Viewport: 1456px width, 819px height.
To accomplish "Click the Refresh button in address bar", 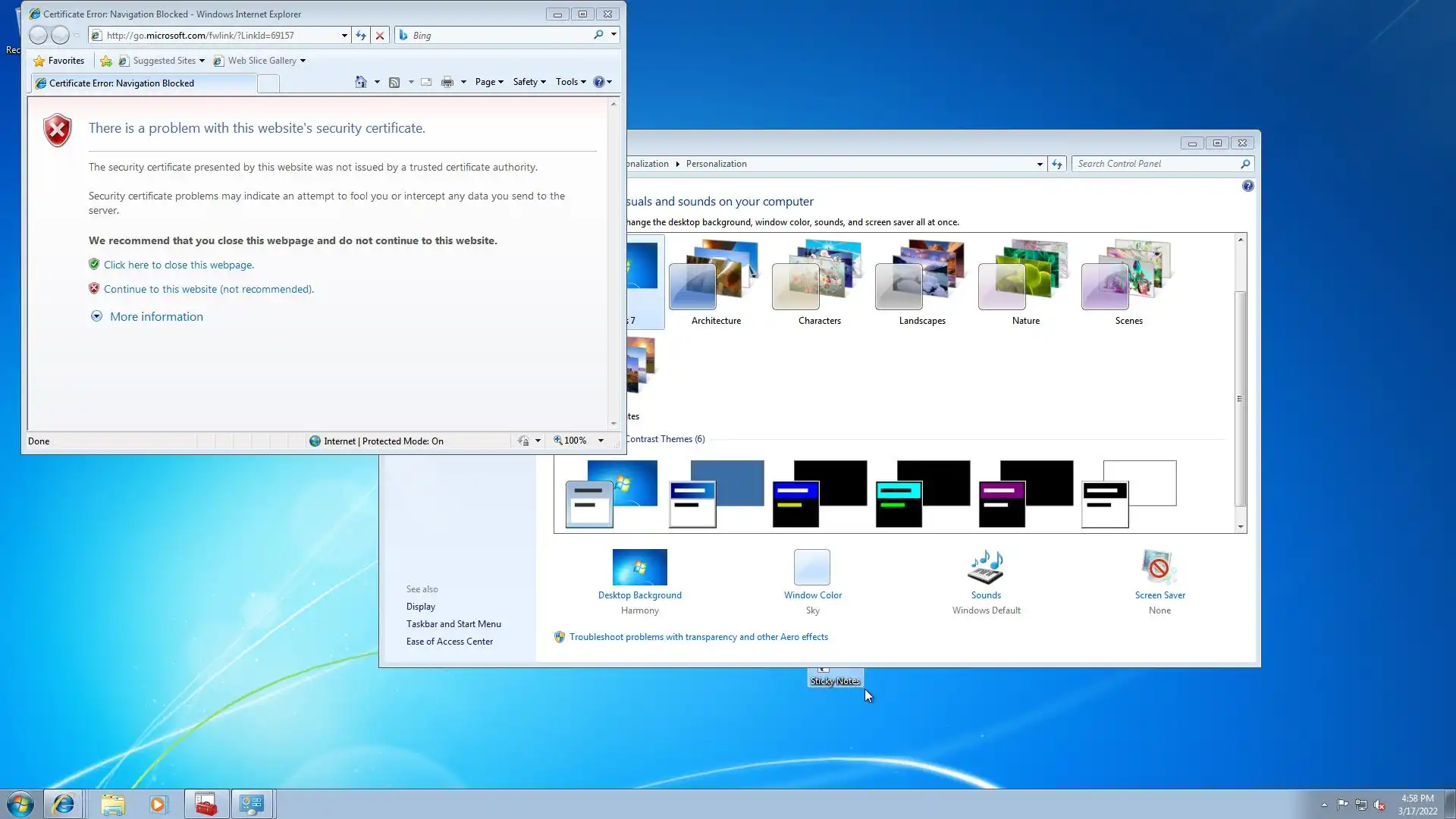I will pos(361,36).
